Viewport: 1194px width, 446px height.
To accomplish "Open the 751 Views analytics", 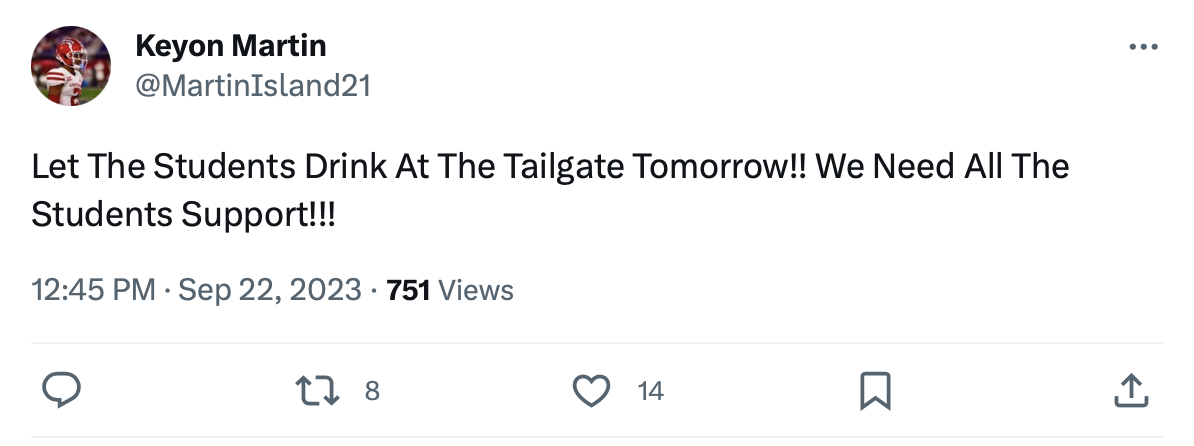I will (x=449, y=291).
